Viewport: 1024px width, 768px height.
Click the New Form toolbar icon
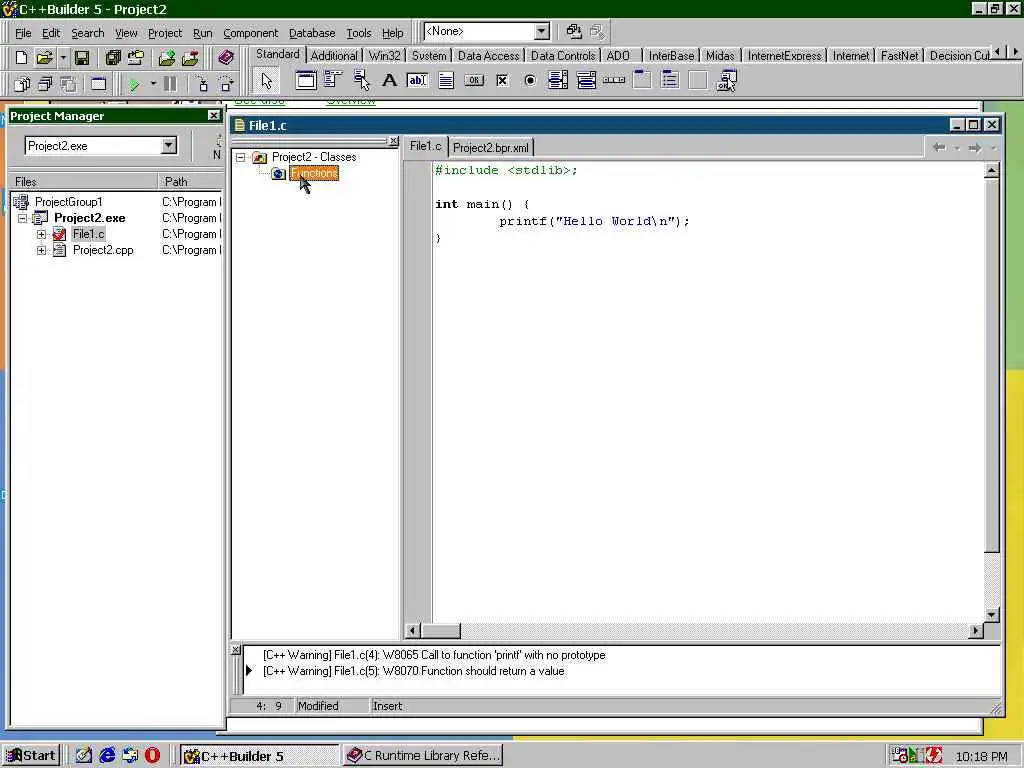[98, 84]
